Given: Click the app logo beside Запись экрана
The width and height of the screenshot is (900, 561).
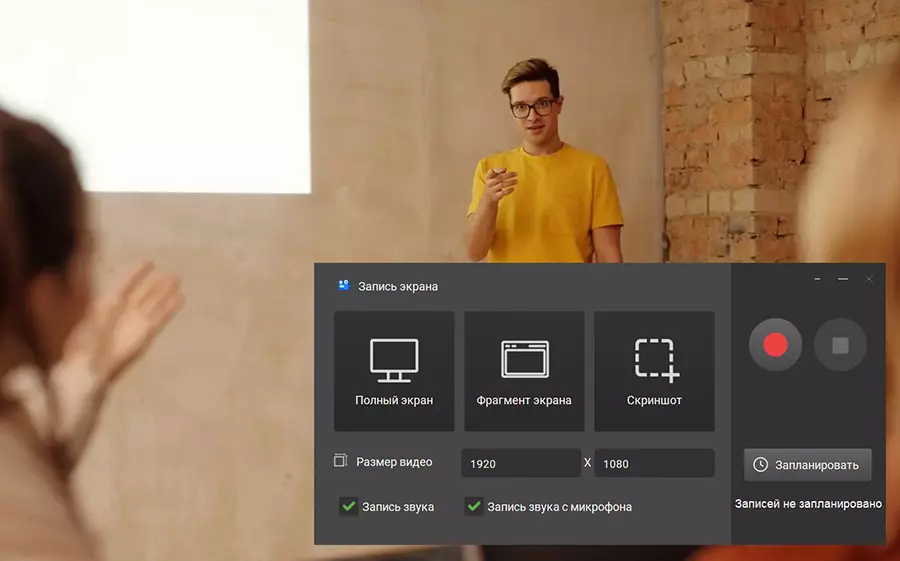Looking at the screenshot, I should [x=343, y=286].
